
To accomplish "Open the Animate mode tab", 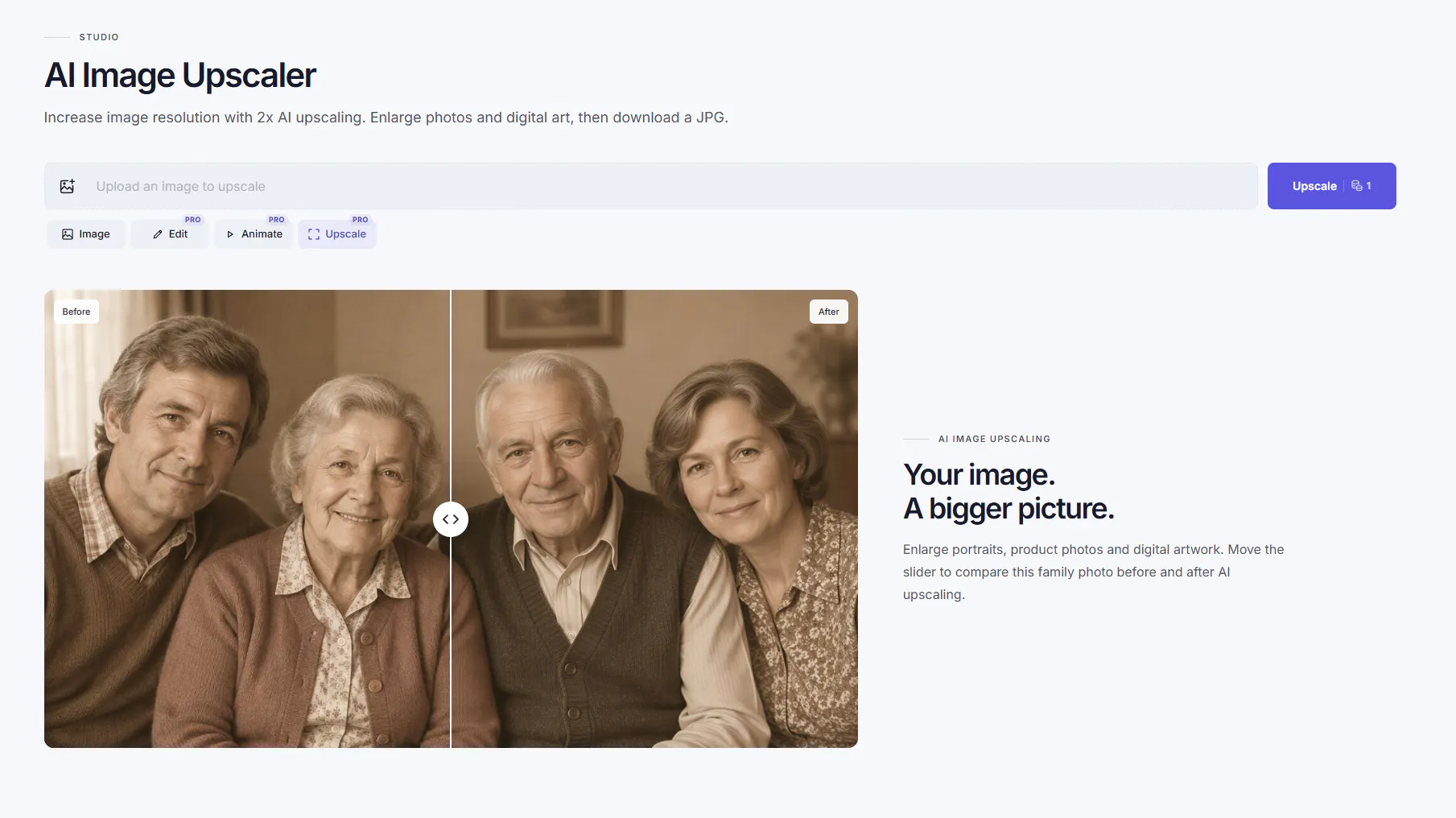I will 254,234.
